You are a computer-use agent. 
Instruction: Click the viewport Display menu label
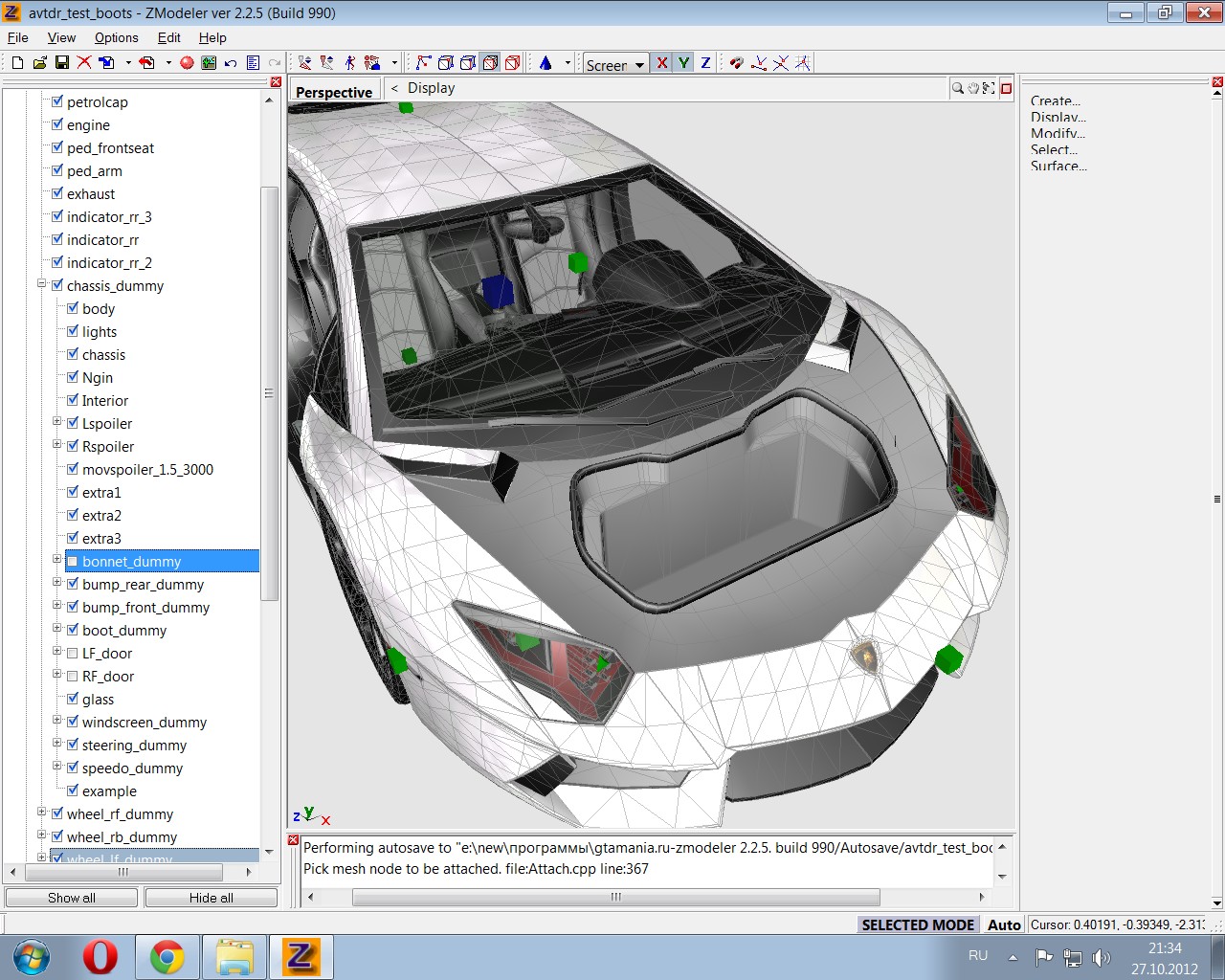coord(432,88)
